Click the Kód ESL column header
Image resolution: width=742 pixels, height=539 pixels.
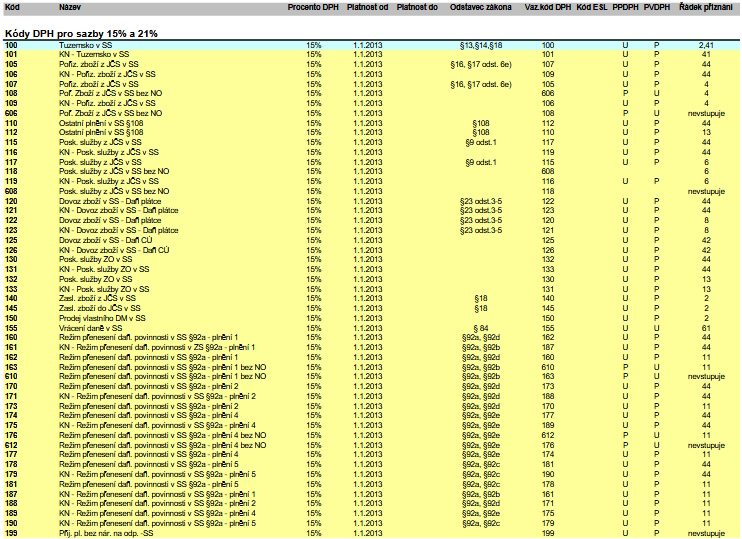592,7
